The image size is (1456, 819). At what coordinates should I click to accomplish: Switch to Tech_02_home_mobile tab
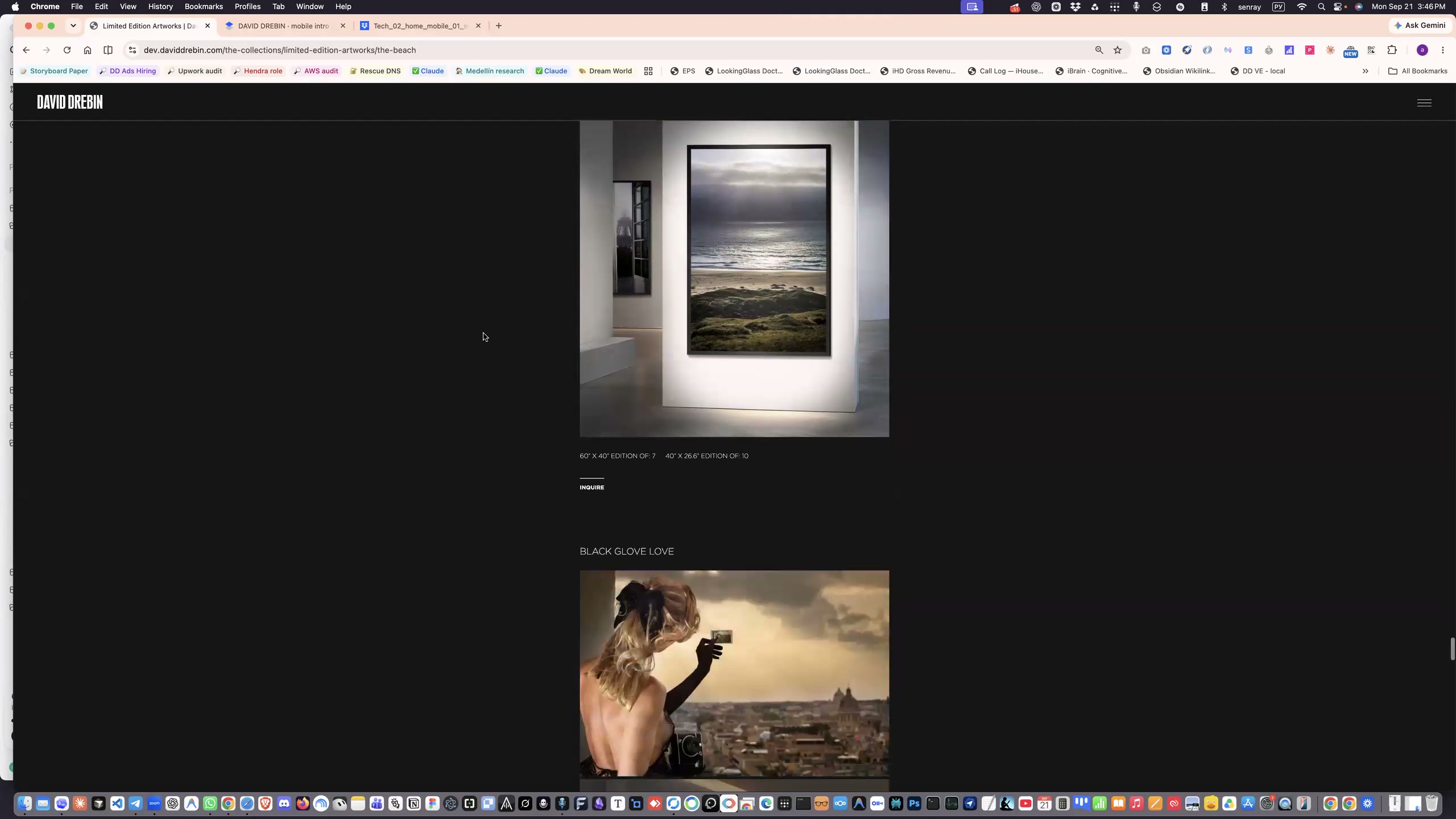(x=421, y=26)
